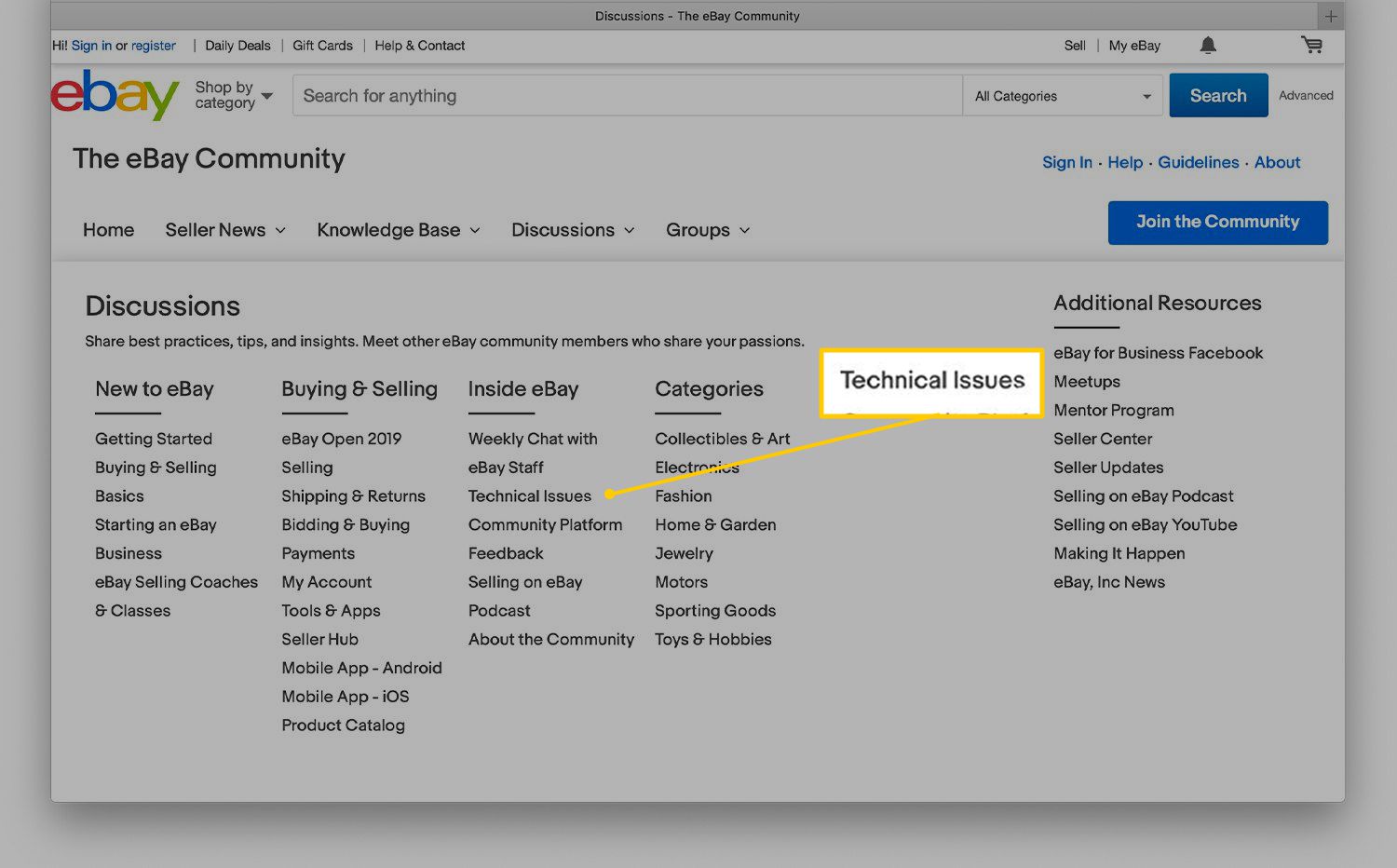Expand the Discussions nav menu

pos(573,230)
